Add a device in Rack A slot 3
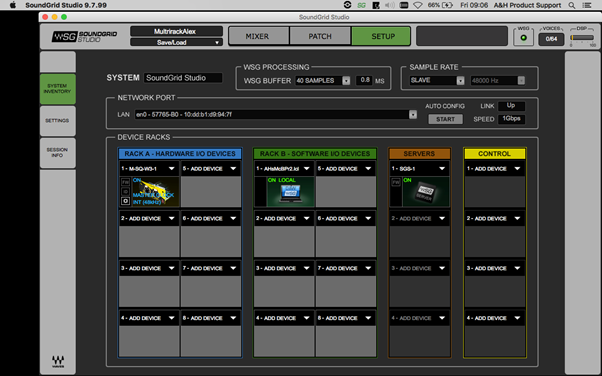Image resolution: width=602 pixels, height=376 pixels. pyautogui.click(x=149, y=268)
